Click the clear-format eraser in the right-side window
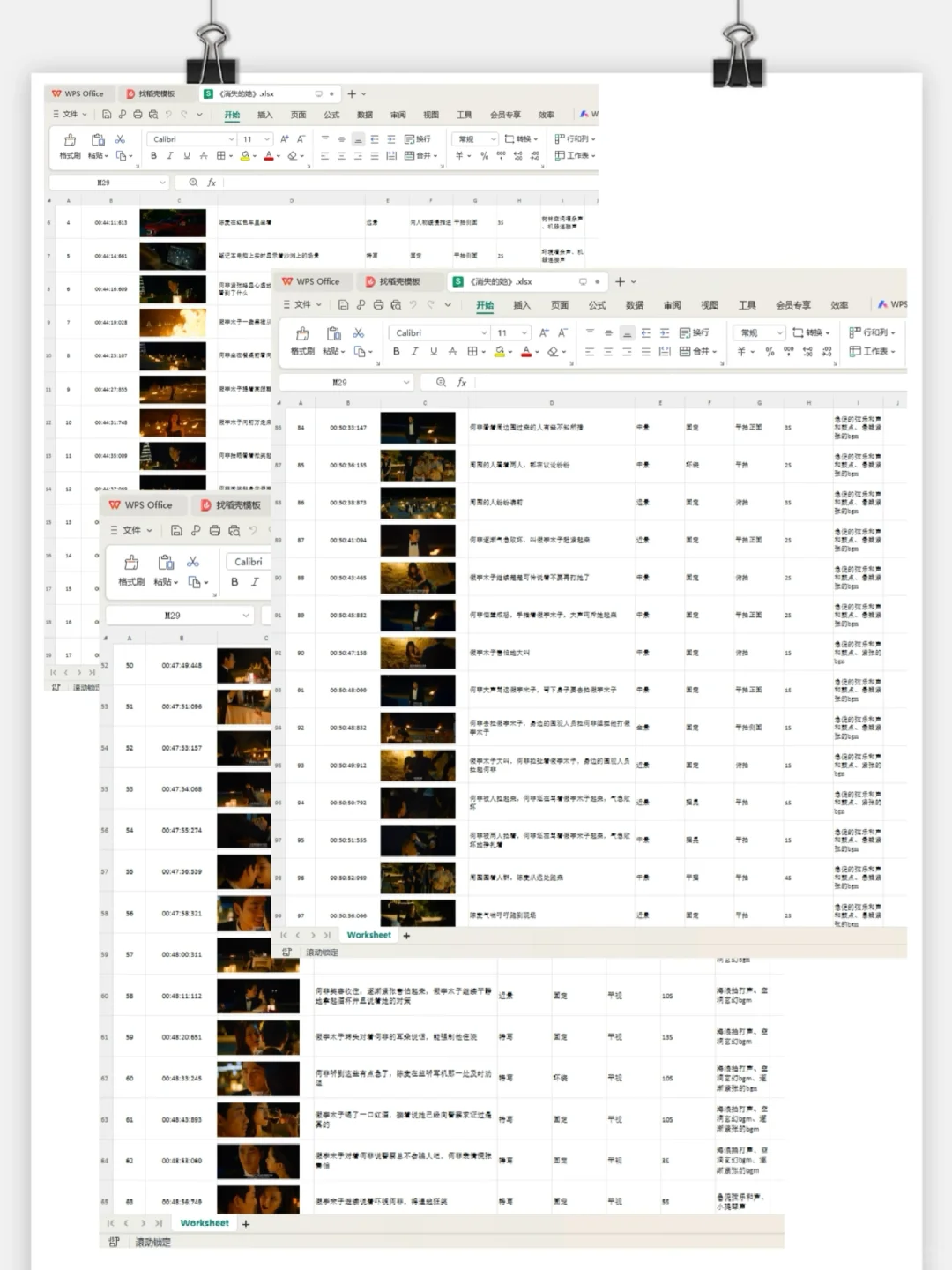 coord(552,351)
